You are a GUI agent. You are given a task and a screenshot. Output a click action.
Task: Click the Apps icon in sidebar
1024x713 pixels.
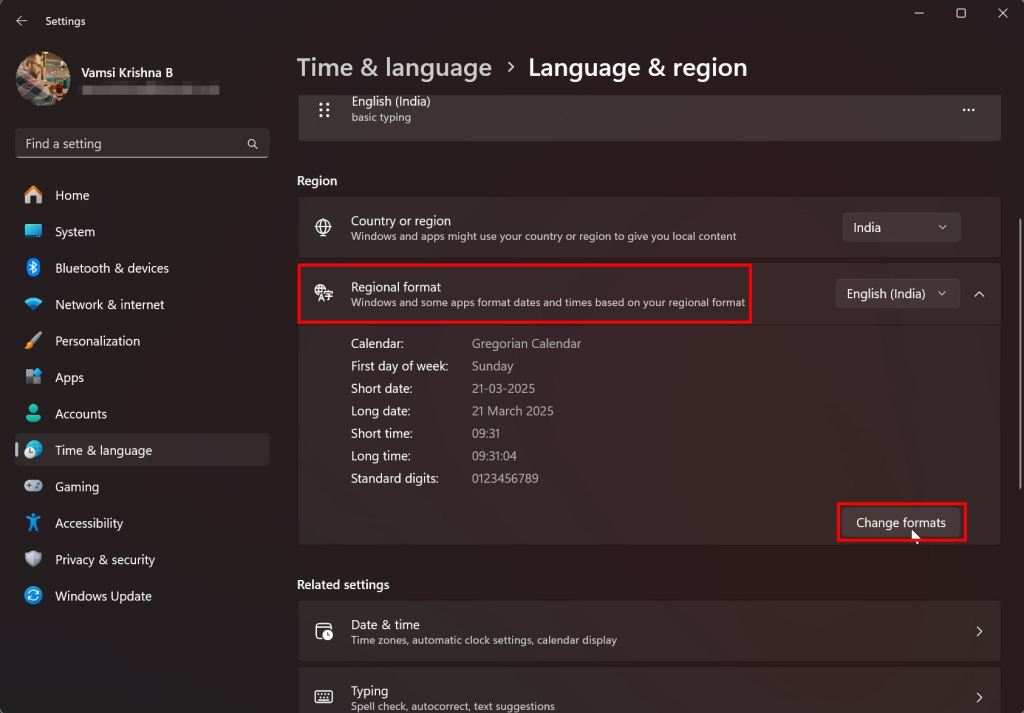(x=33, y=377)
